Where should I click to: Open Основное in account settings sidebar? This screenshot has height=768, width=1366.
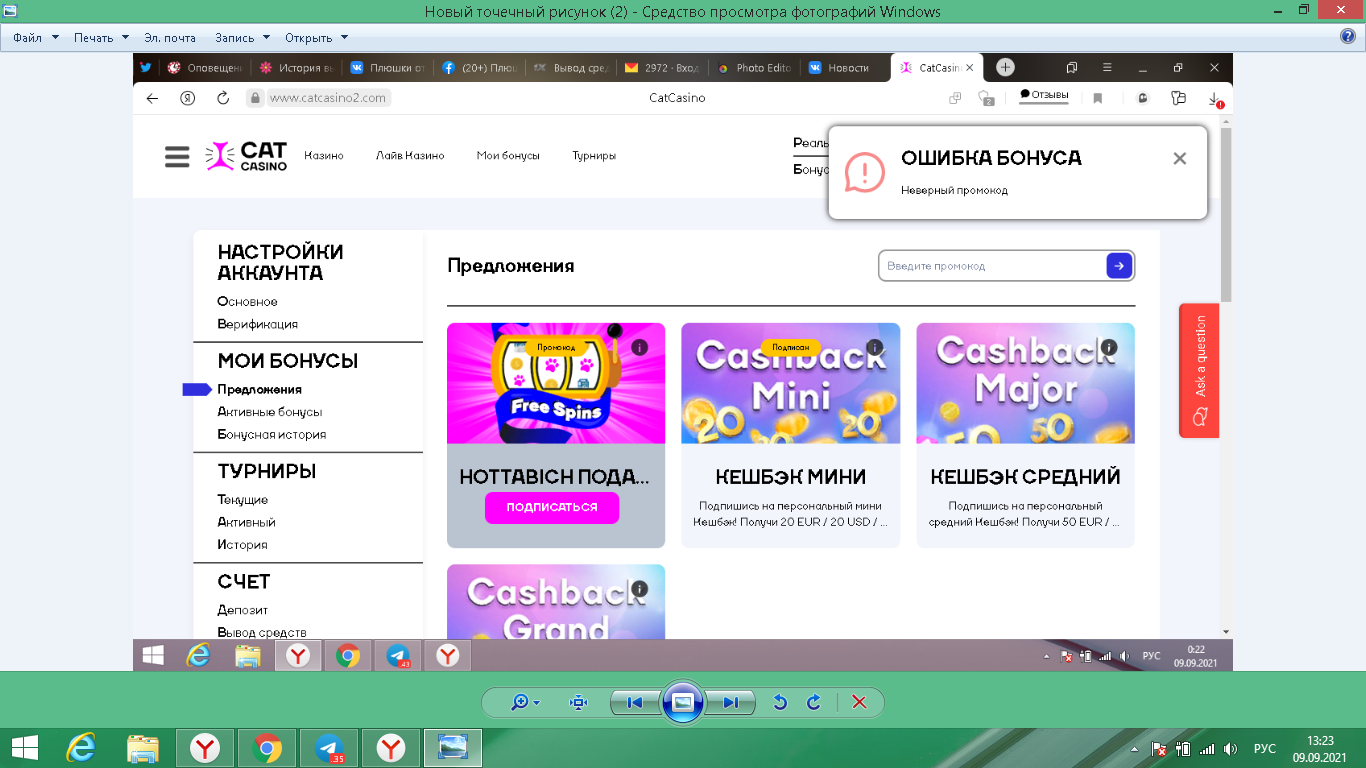click(x=247, y=302)
